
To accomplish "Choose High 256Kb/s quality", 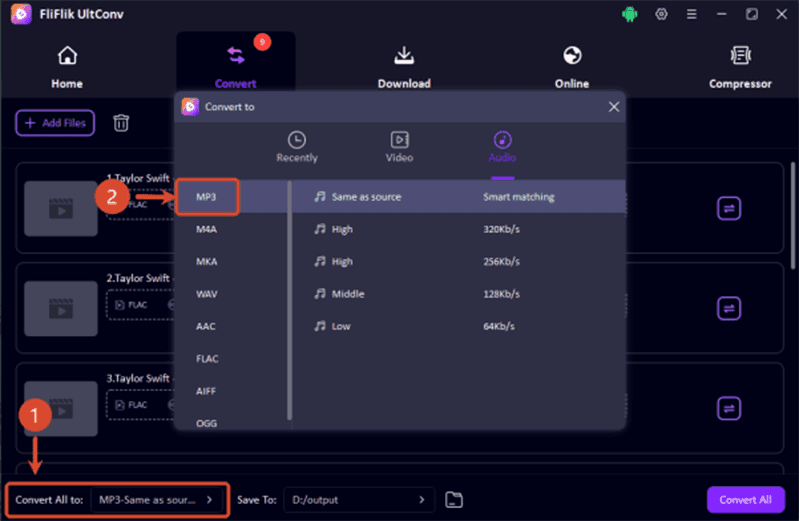I will point(459,261).
